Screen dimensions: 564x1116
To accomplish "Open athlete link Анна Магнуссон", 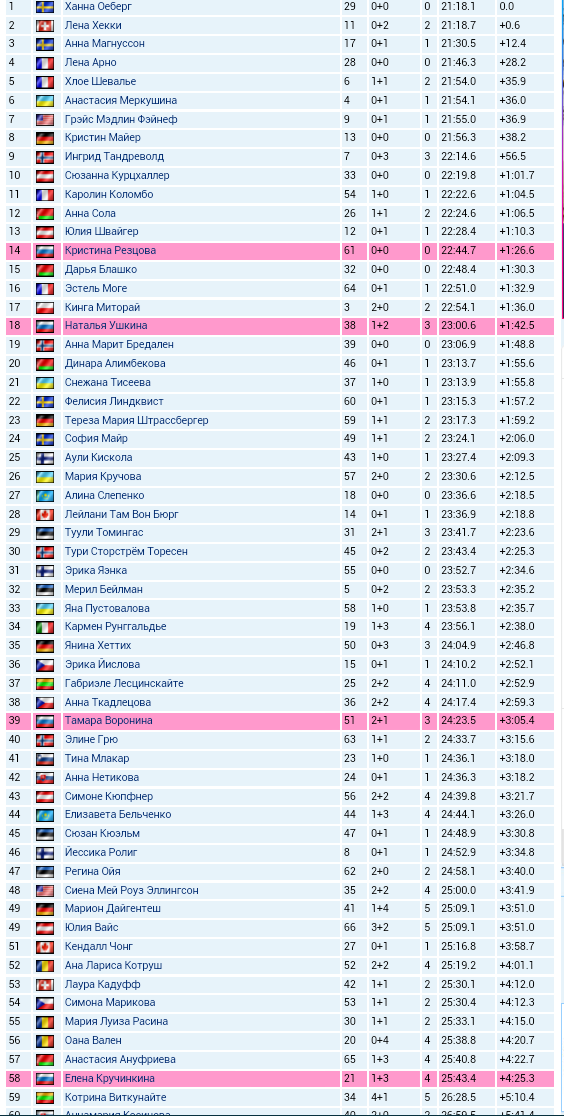I will [105, 43].
